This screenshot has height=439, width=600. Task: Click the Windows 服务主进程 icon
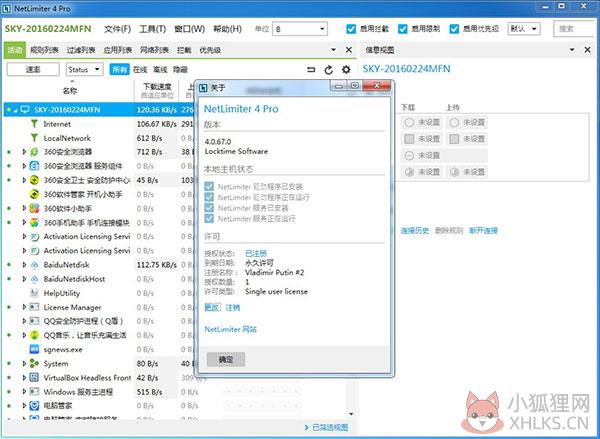click(34, 392)
